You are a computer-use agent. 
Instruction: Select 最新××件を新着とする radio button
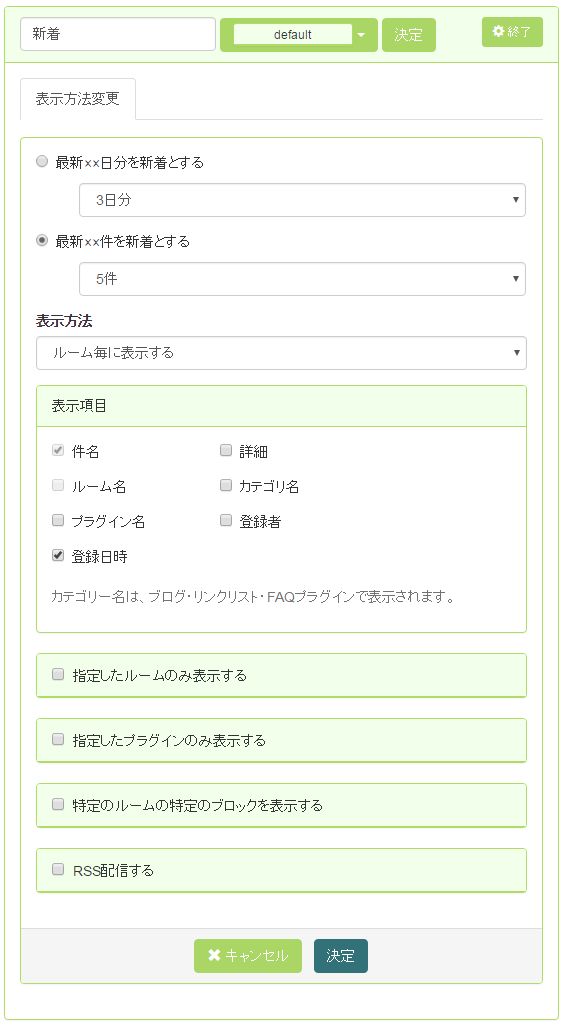(x=42, y=241)
